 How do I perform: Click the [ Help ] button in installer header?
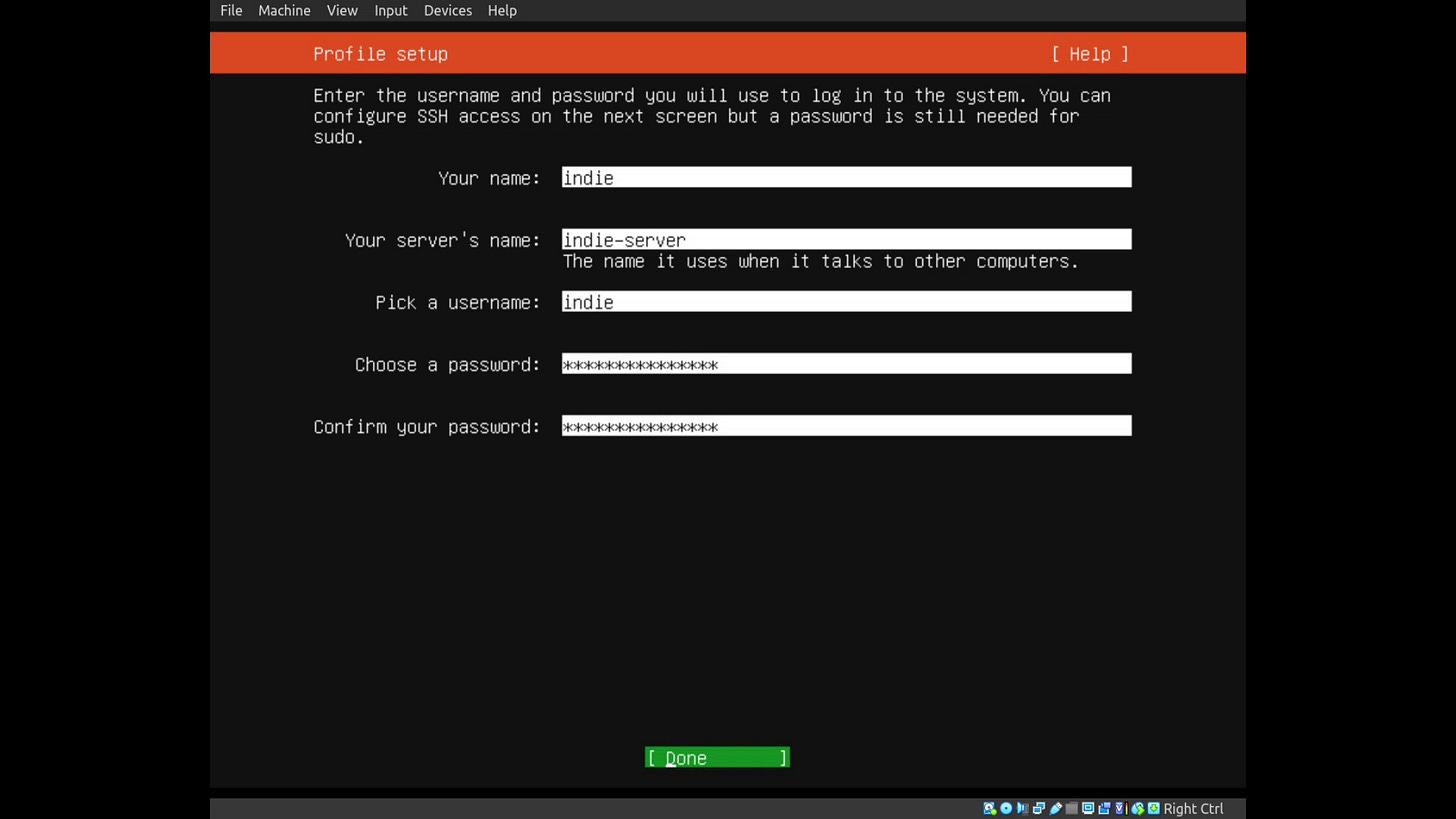(x=1090, y=54)
